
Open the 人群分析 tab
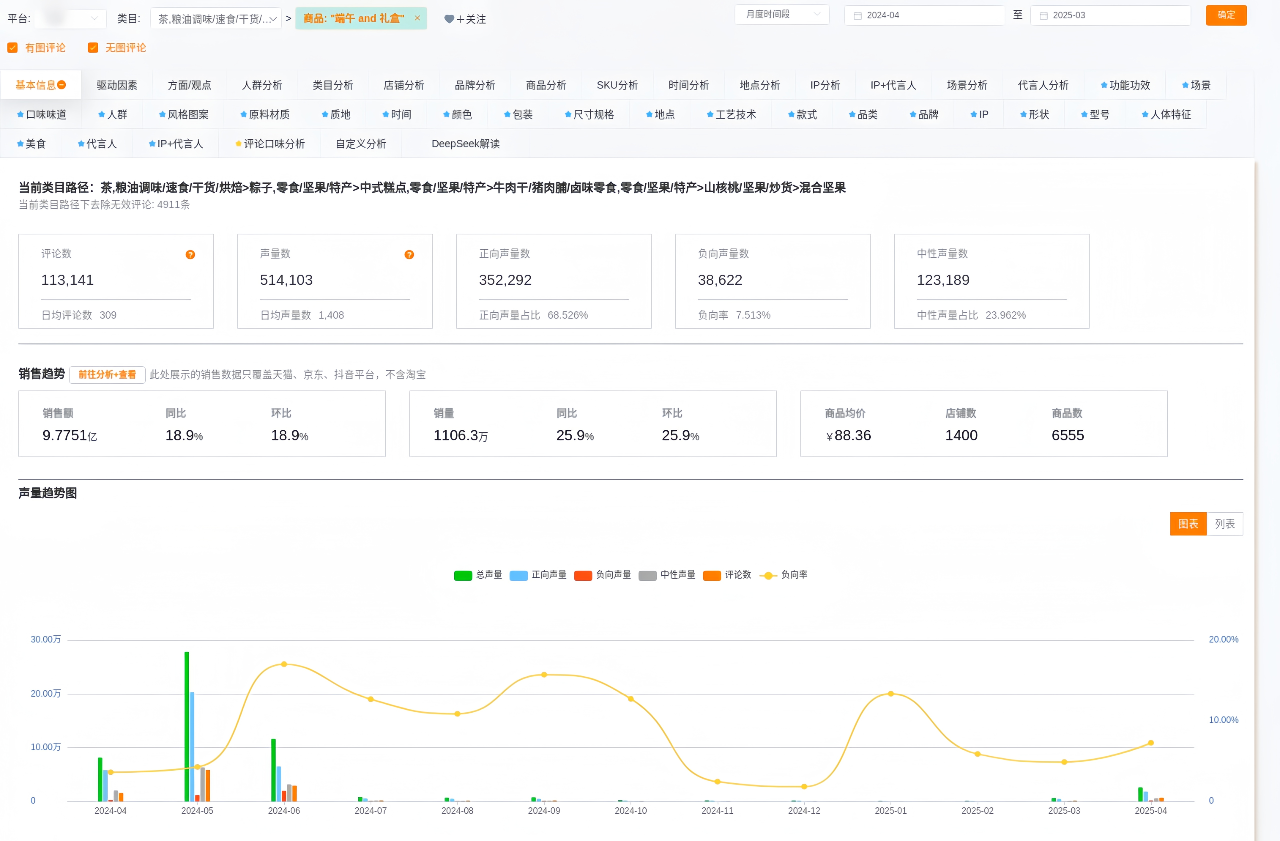click(262, 85)
